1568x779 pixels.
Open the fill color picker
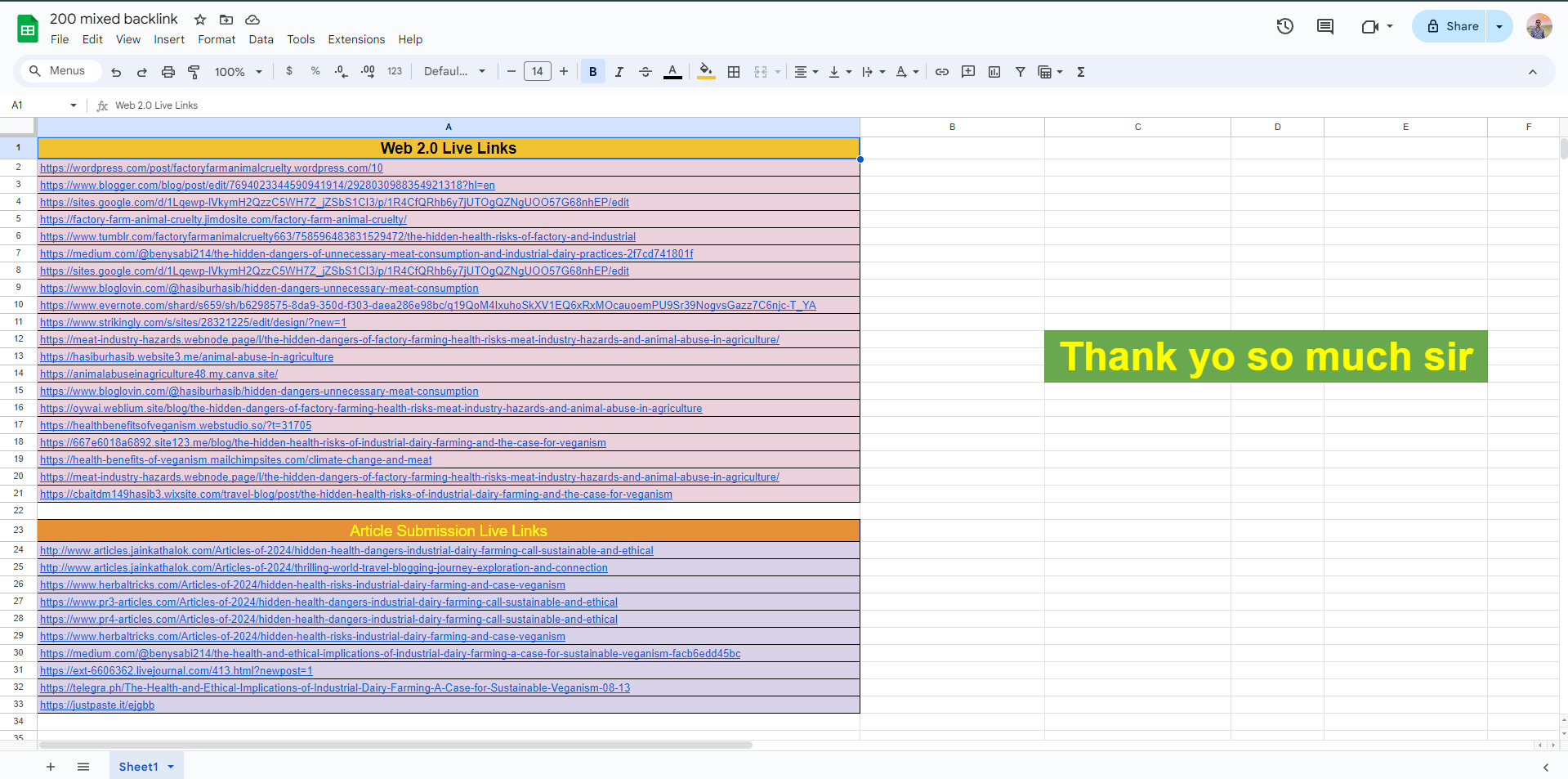[x=706, y=72]
